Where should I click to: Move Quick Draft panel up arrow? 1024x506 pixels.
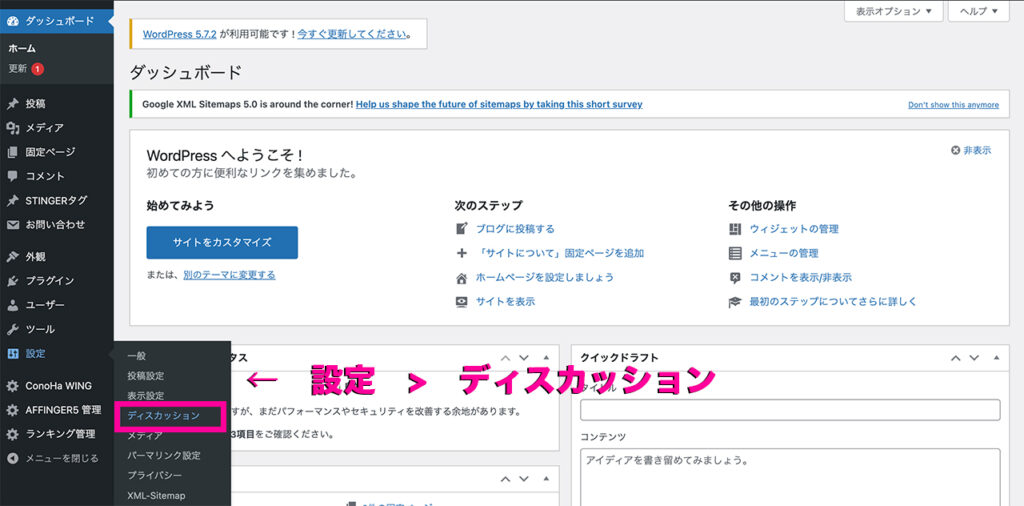click(x=955, y=358)
